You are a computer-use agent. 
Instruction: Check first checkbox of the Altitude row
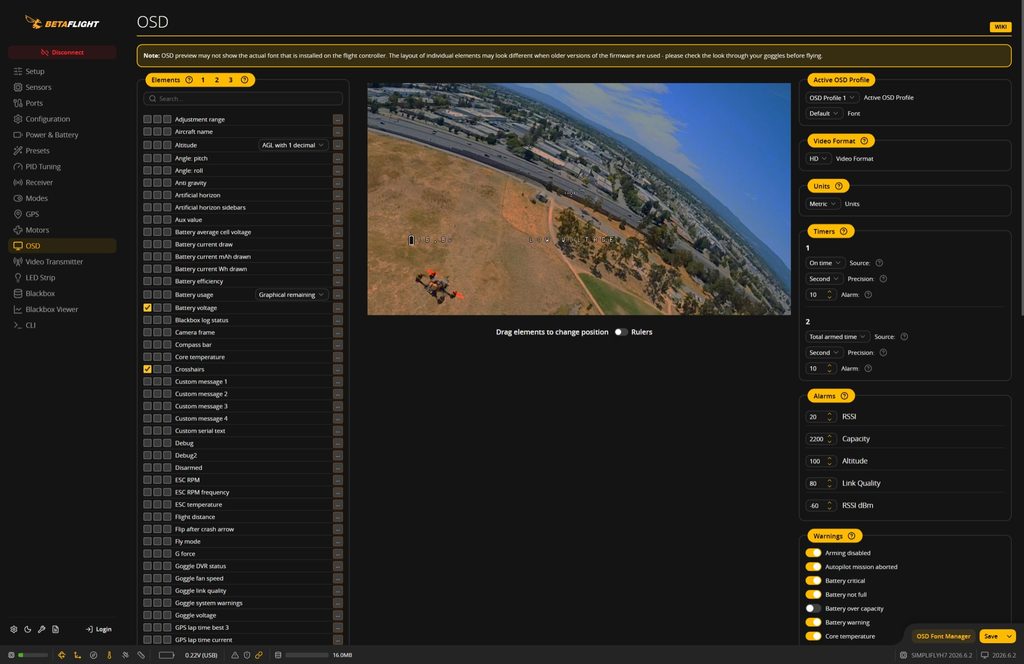(x=148, y=146)
